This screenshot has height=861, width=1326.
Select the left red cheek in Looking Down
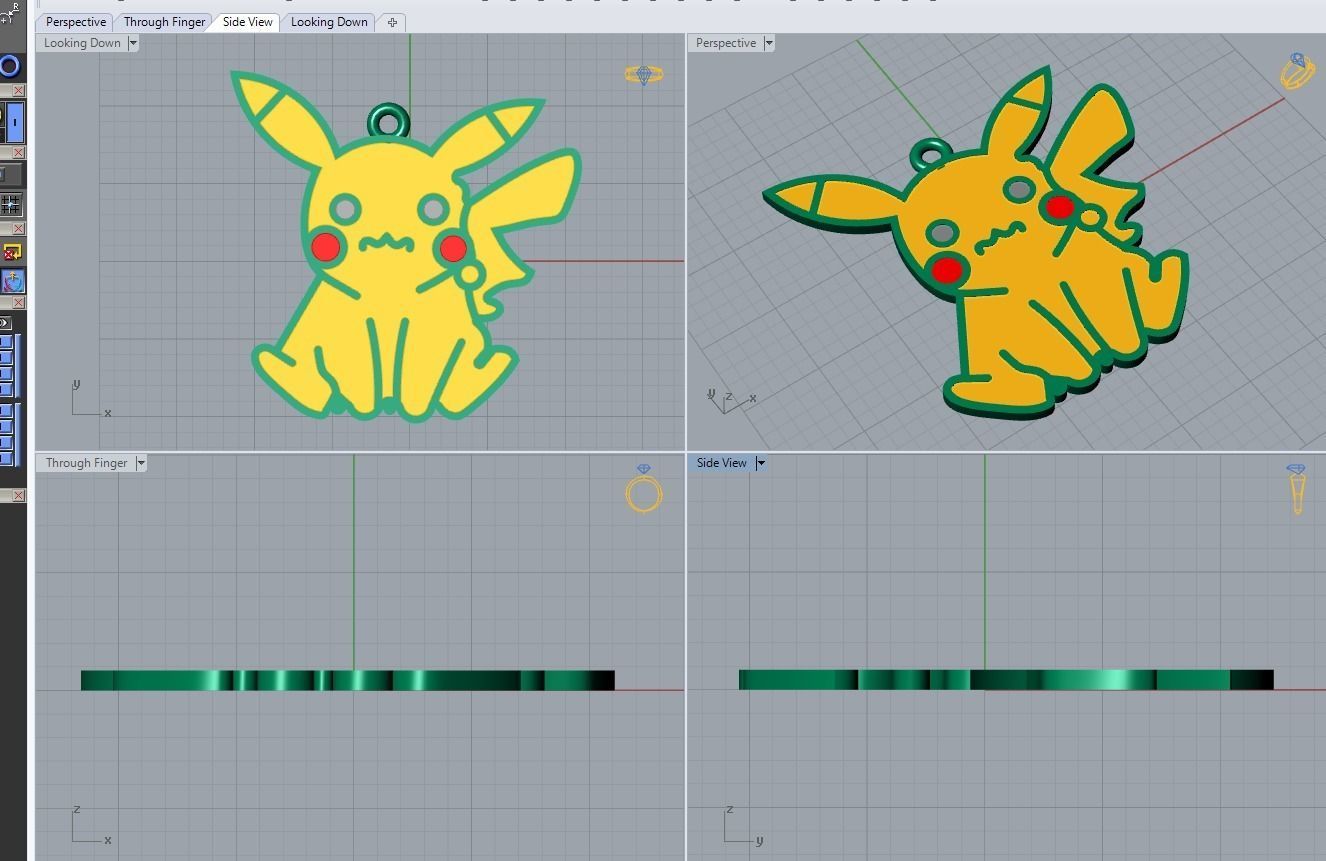point(326,246)
